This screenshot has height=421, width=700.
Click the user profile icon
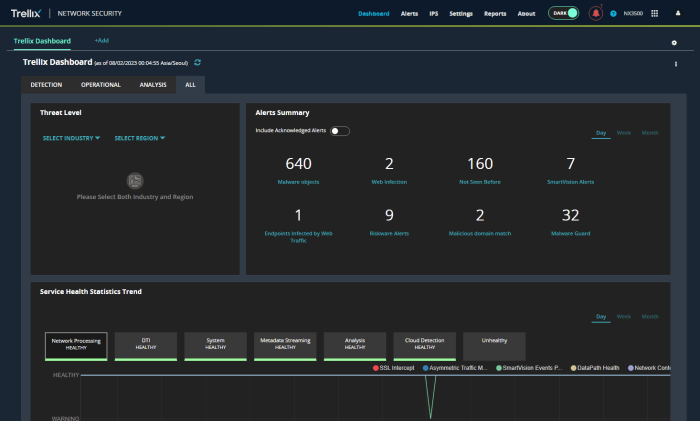click(678, 14)
